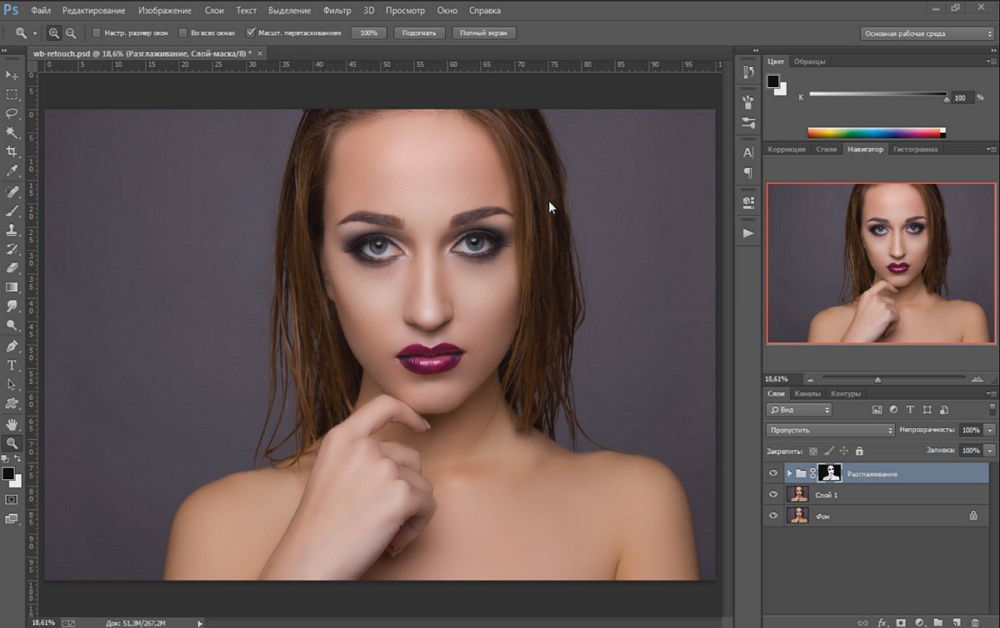
Task: Click the 'Полный экран' button
Action: click(x=484, y=33)
